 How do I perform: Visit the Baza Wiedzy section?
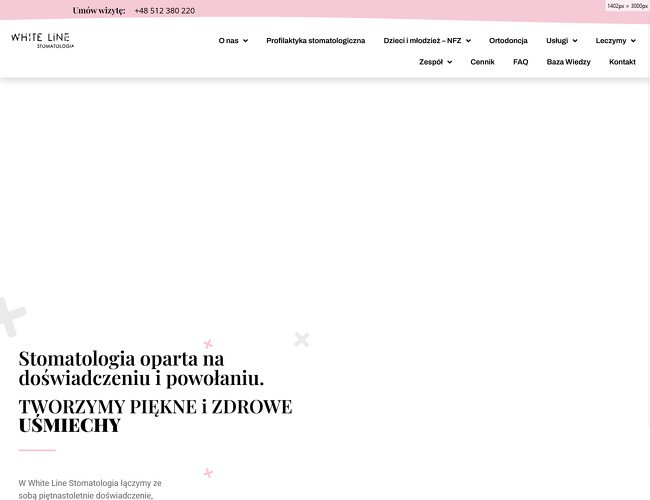point(568,62)
